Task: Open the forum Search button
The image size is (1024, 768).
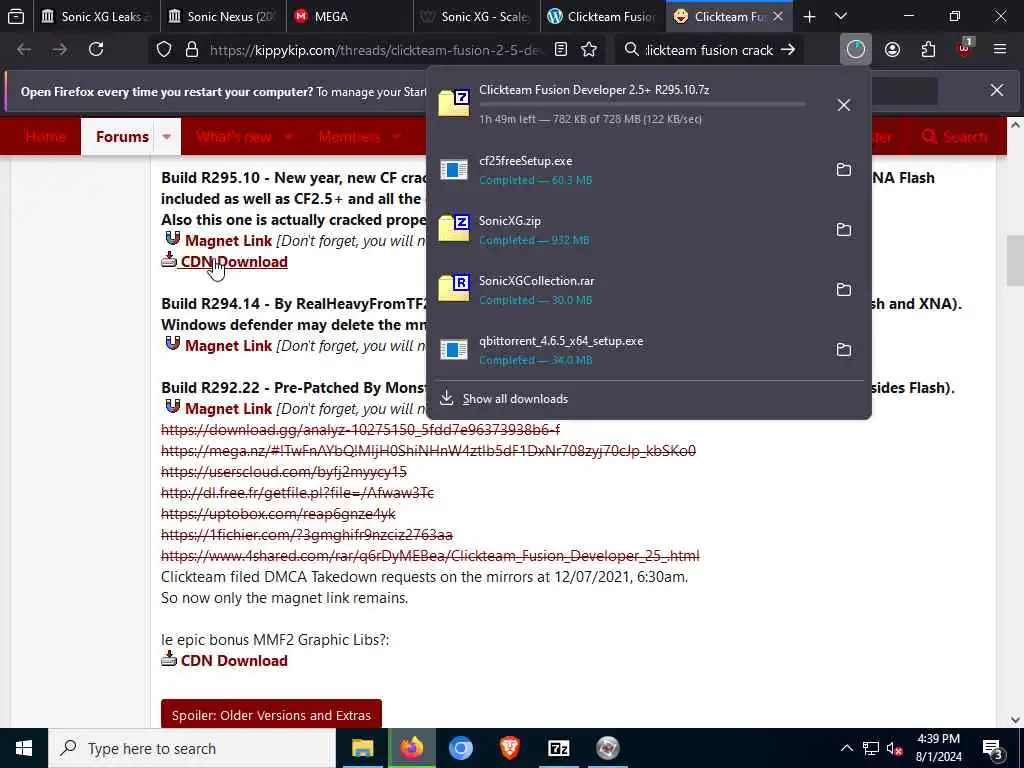Action: pos(954,136)
